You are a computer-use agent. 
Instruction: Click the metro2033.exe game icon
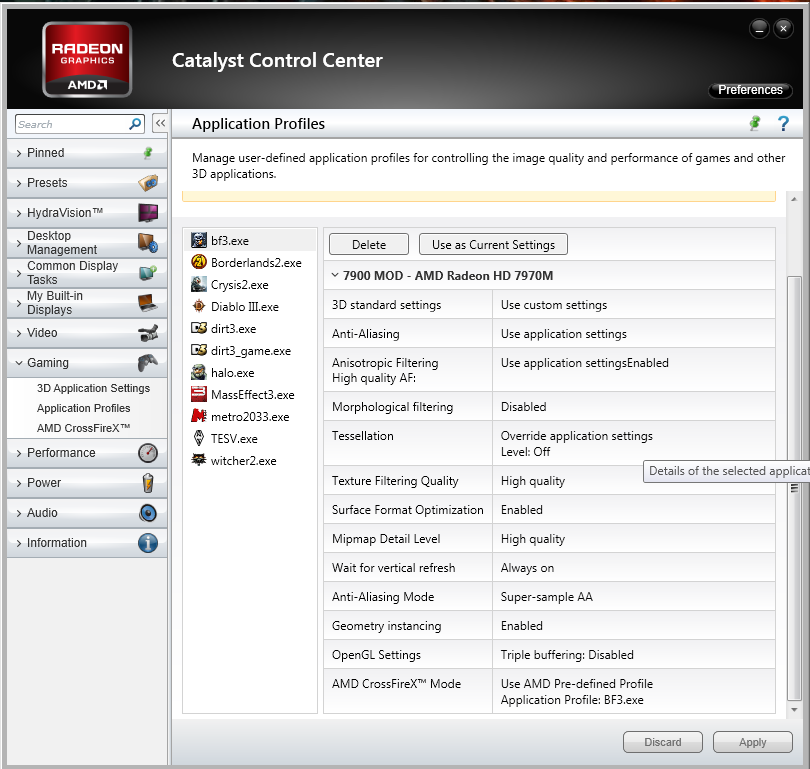(x=199, y=416)
